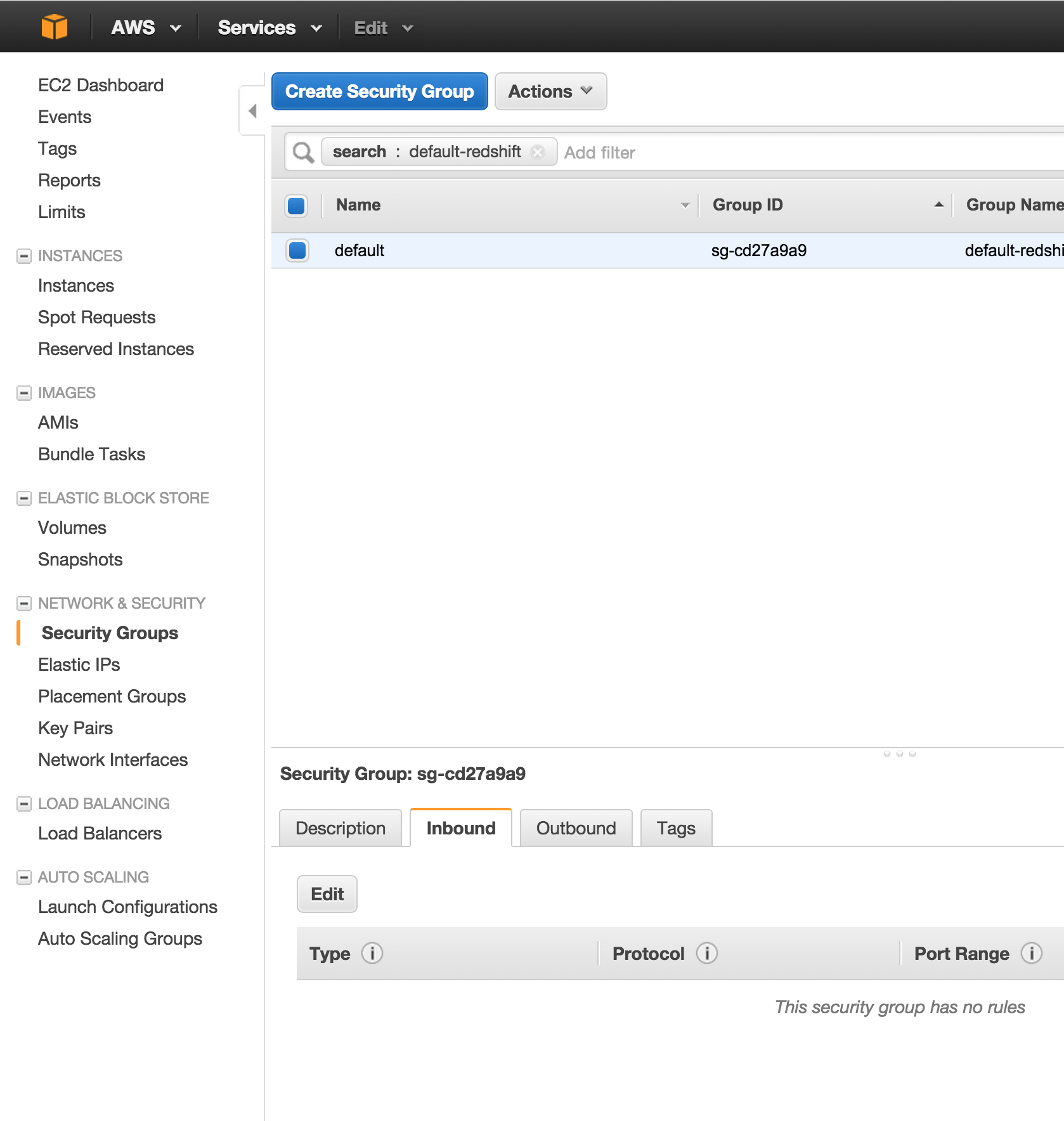
Task: Click the search magnifier icon
Action: [303, 152]
